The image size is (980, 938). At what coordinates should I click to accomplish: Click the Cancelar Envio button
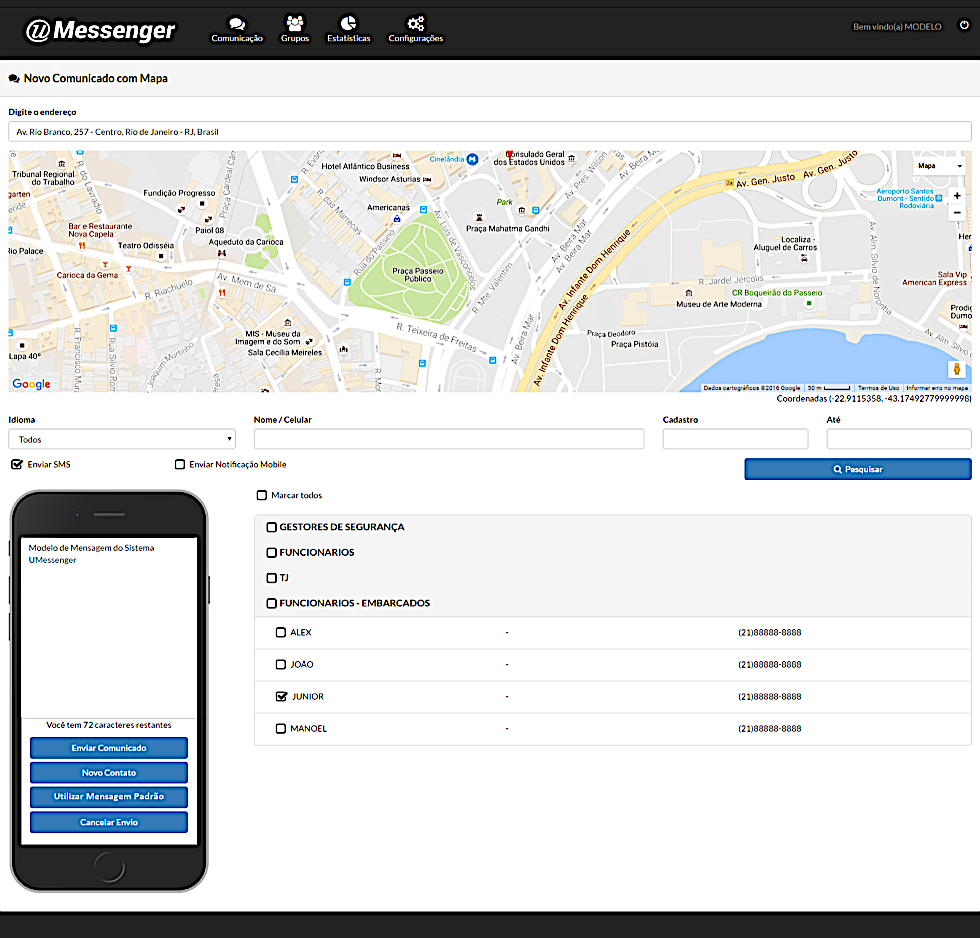pos(109,822)
